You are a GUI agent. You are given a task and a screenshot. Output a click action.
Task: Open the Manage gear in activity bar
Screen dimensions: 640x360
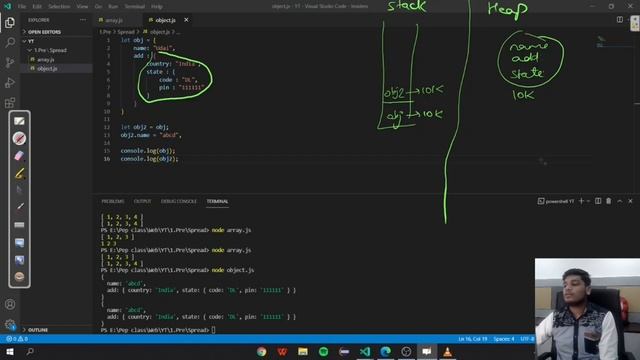[10, 324]
